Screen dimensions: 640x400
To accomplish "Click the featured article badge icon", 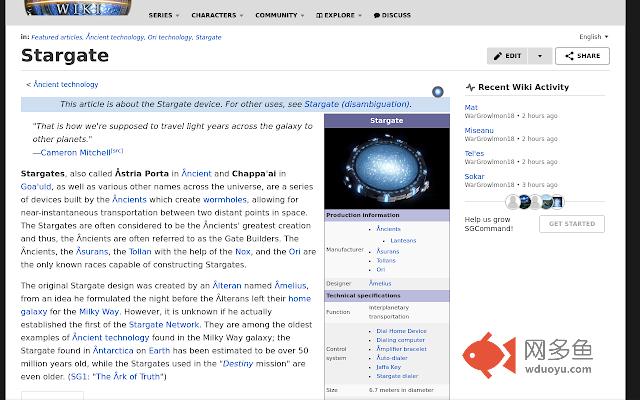I will [x=438, y=92].
